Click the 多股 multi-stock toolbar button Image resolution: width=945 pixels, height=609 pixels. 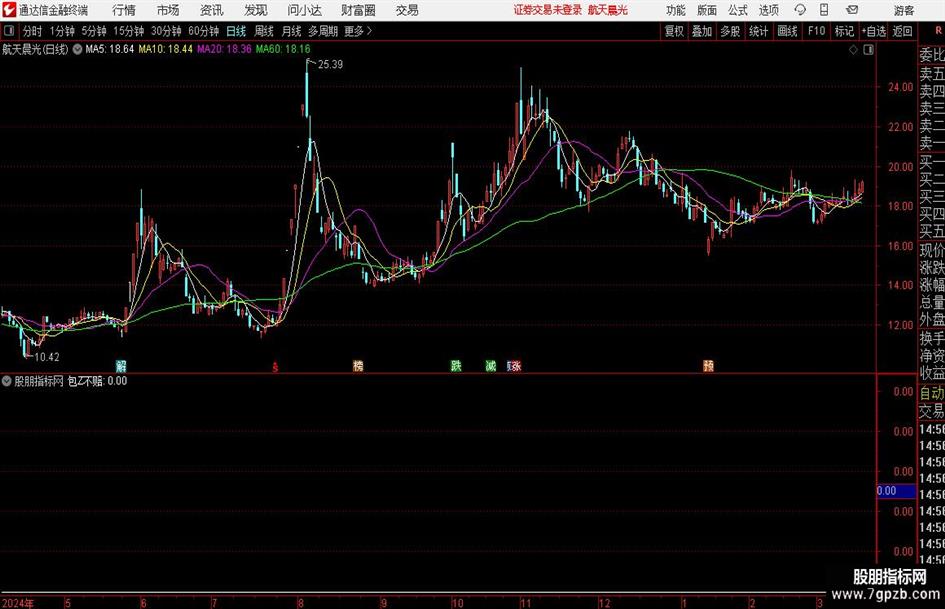tap(730, 31)
